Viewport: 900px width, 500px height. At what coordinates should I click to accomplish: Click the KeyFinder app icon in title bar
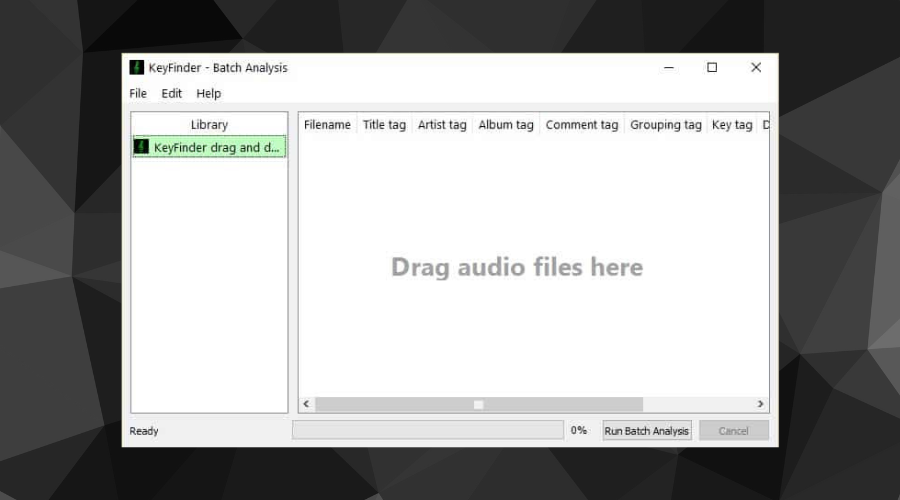[137, 68]
